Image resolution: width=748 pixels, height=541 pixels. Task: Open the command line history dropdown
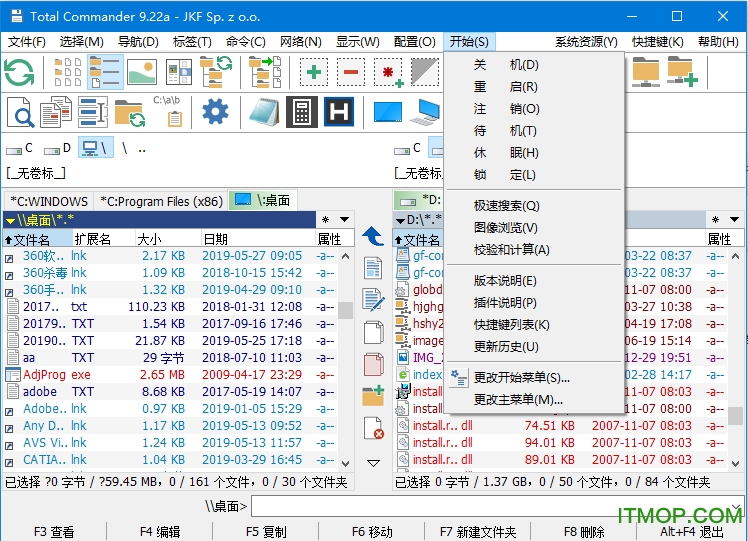pos(737,506)
